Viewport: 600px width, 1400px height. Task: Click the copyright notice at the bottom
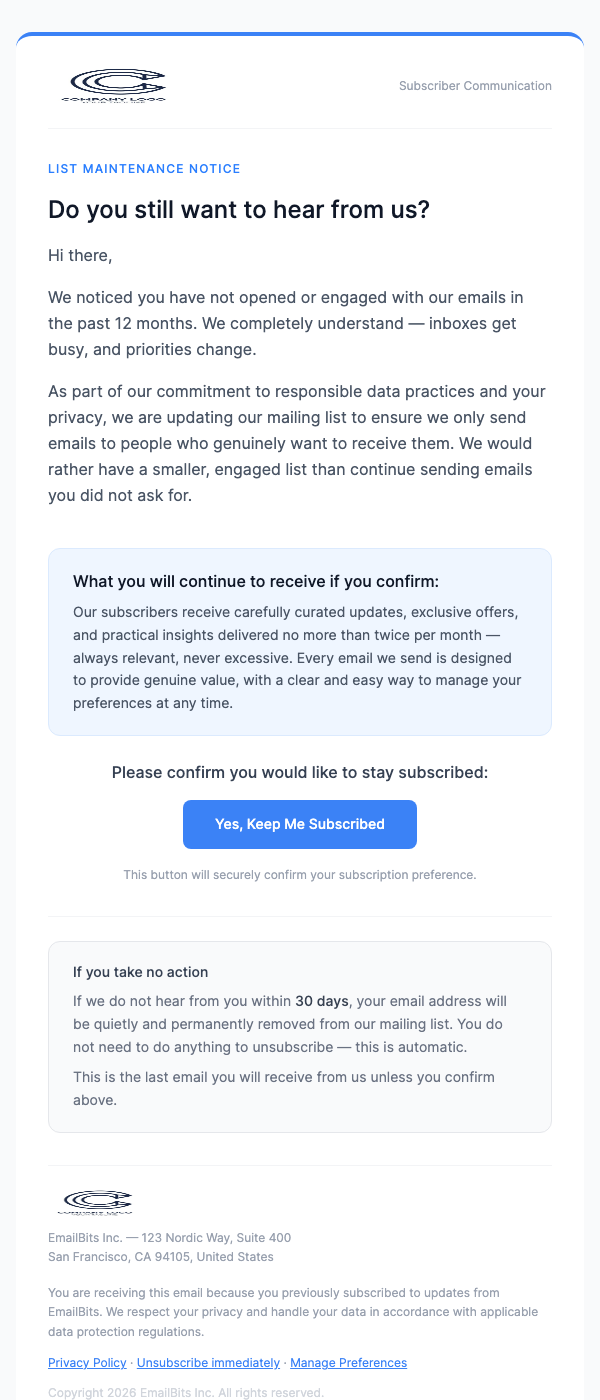click(186, 1391)
